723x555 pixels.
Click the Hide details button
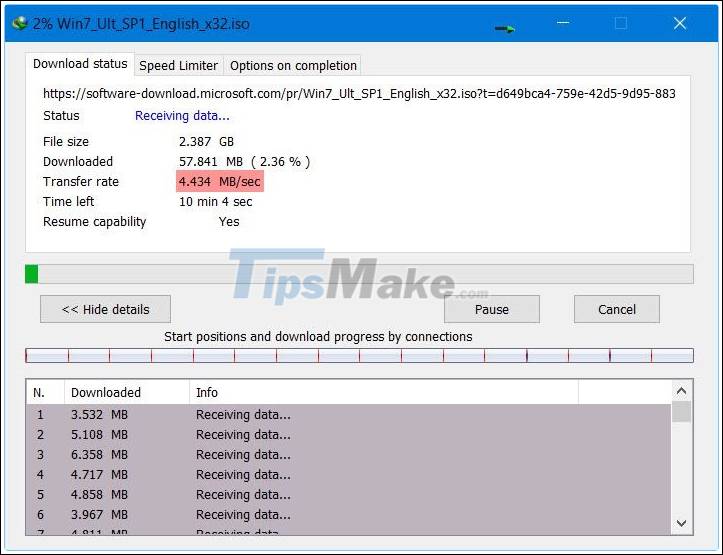click(x=106, y=309)
